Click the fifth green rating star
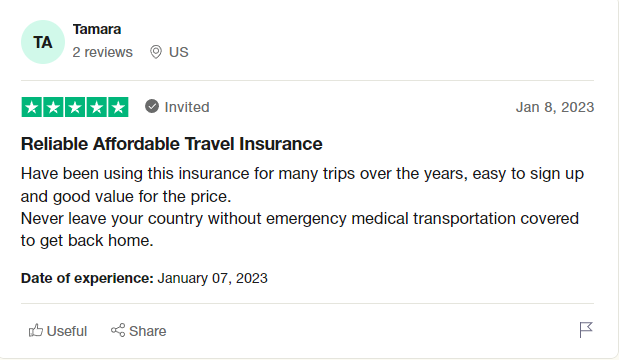 (118, 107)
